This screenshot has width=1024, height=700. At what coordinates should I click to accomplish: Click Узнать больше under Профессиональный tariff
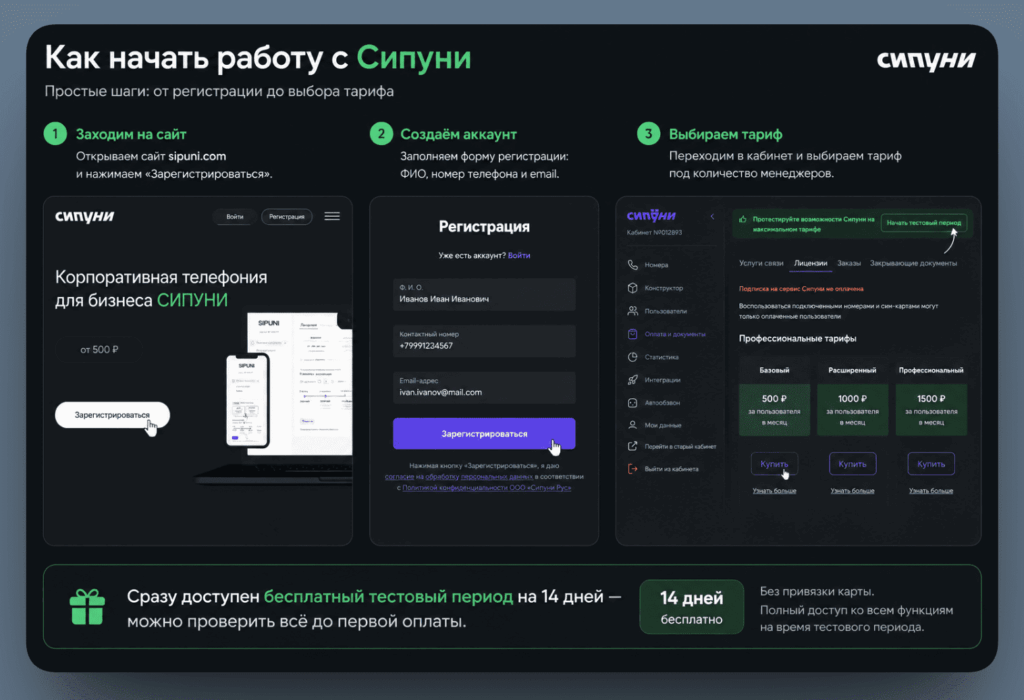(x=931, y=490)
